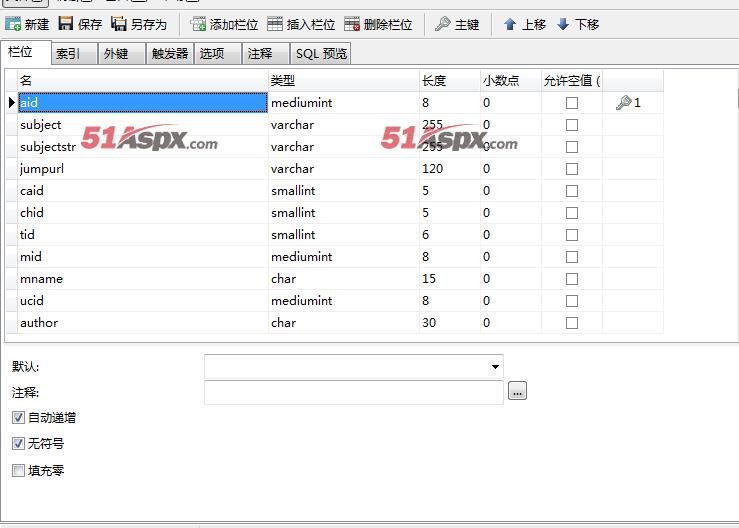The height and width of the screenshot is (528, 739).
Task: Click the varchar type cell of jumpurl
Action: pyautogui.click(x=344, y=169)
